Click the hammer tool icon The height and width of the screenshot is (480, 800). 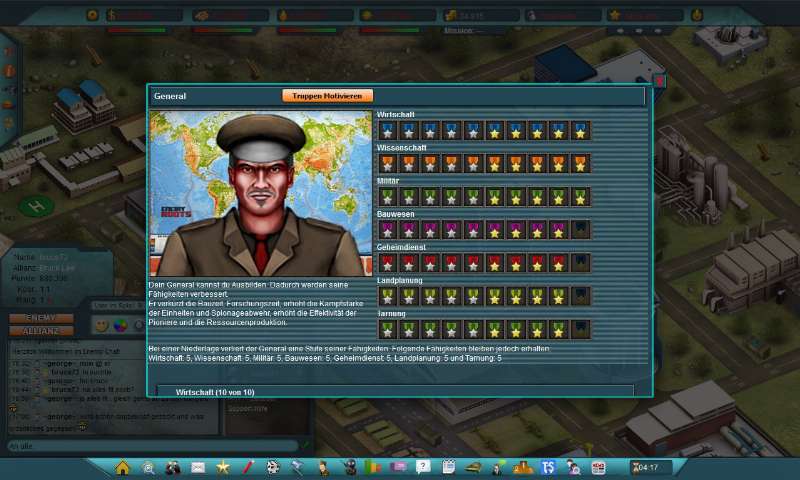point(298,467)
